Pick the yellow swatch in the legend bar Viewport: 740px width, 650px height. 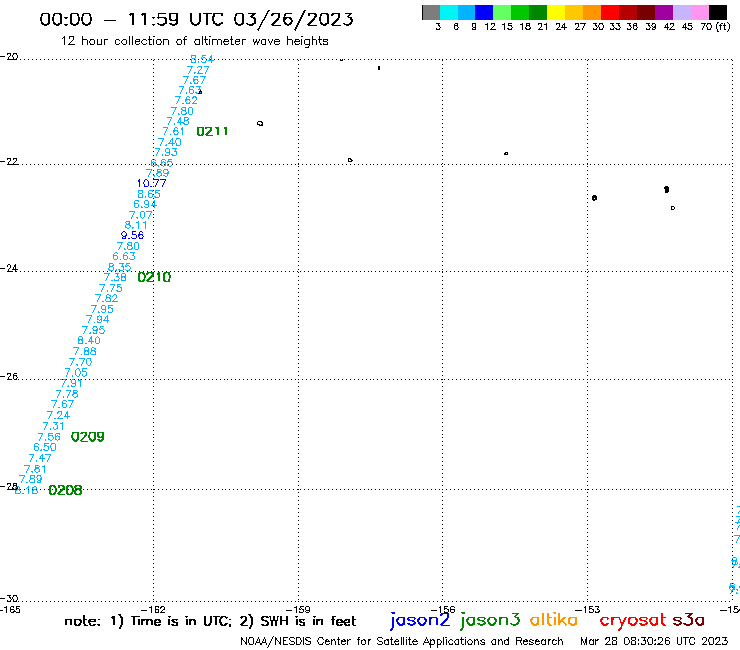(x=556, y=12)
